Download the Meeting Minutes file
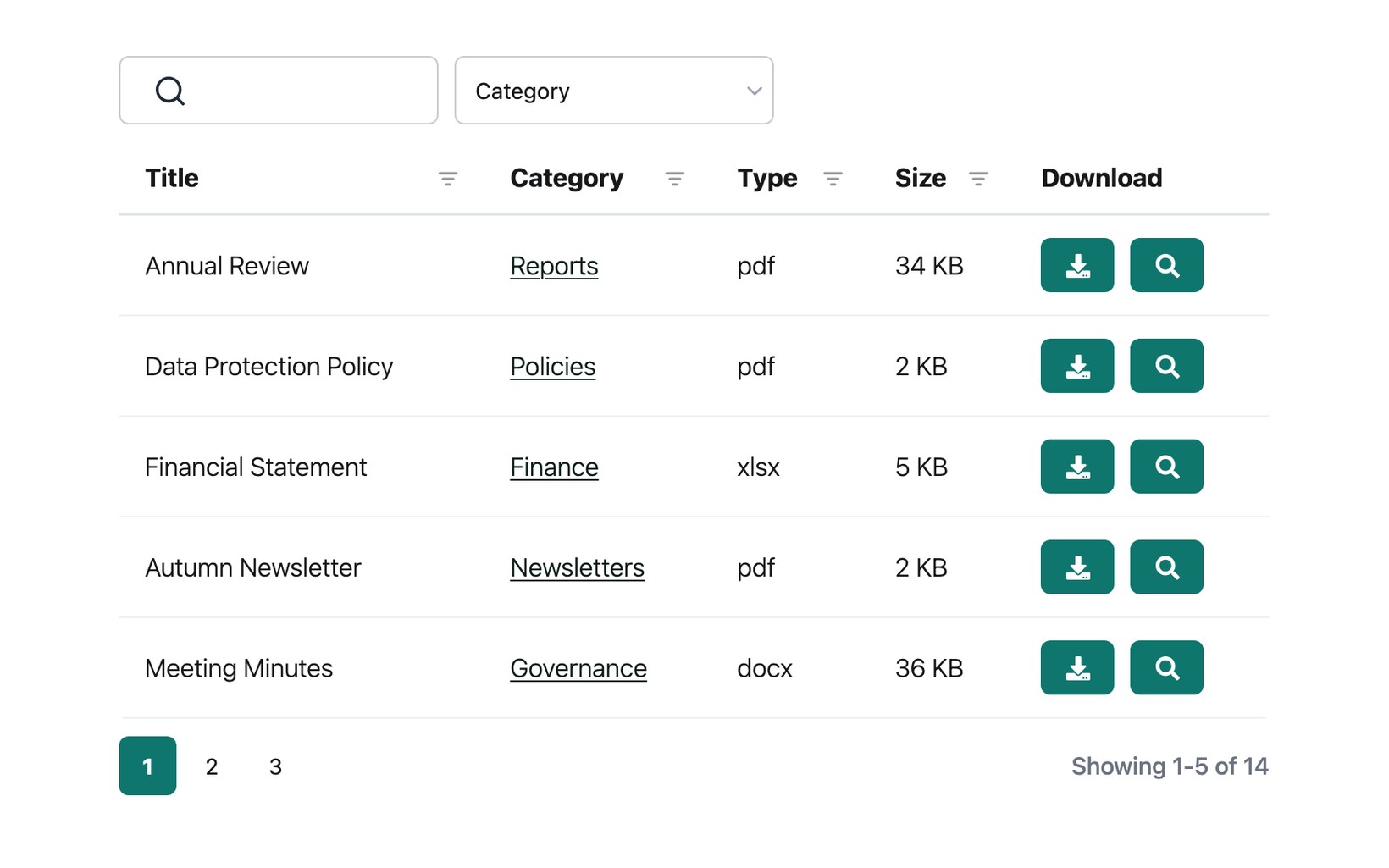The image size is (1389, 868). click(x=1076, y=668)
